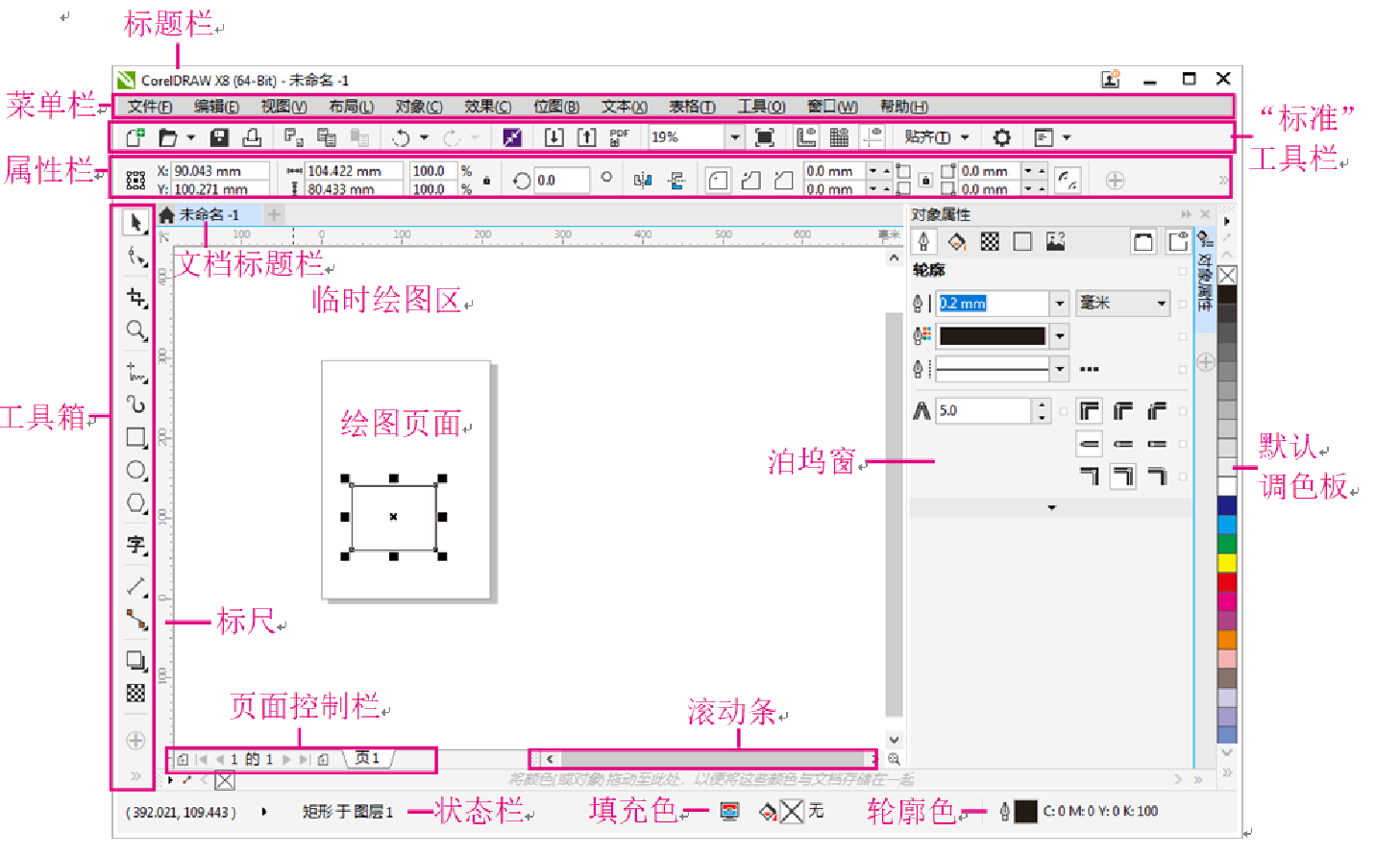1400x856 pixels.
Task: Open the outline width 0.2 mm dropdown
Action: 1059,304
